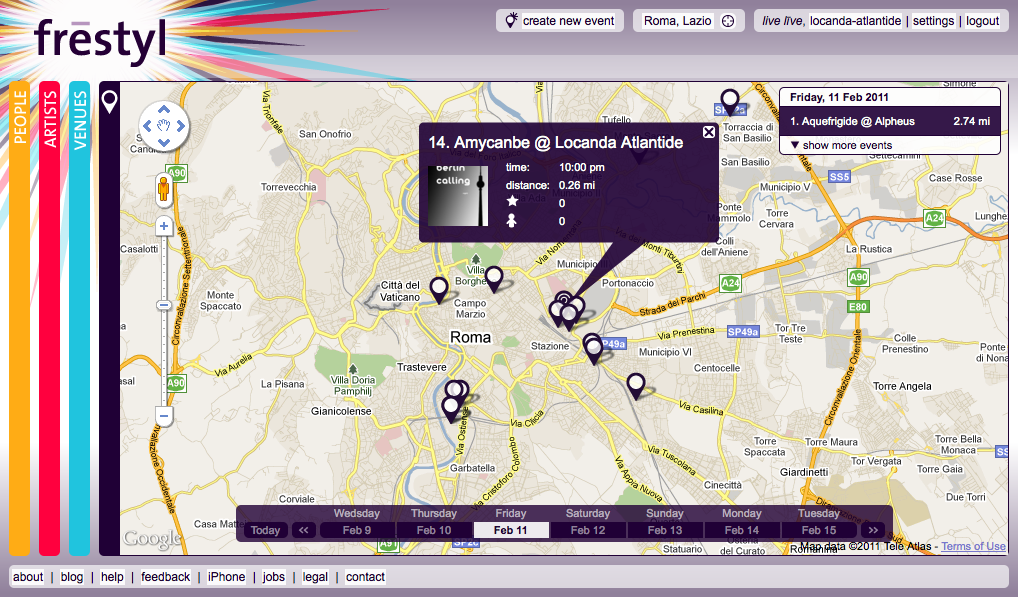This screenshot has width=1018, height=597.
Task: Open settings link
Action: click(x=934, y=21)
